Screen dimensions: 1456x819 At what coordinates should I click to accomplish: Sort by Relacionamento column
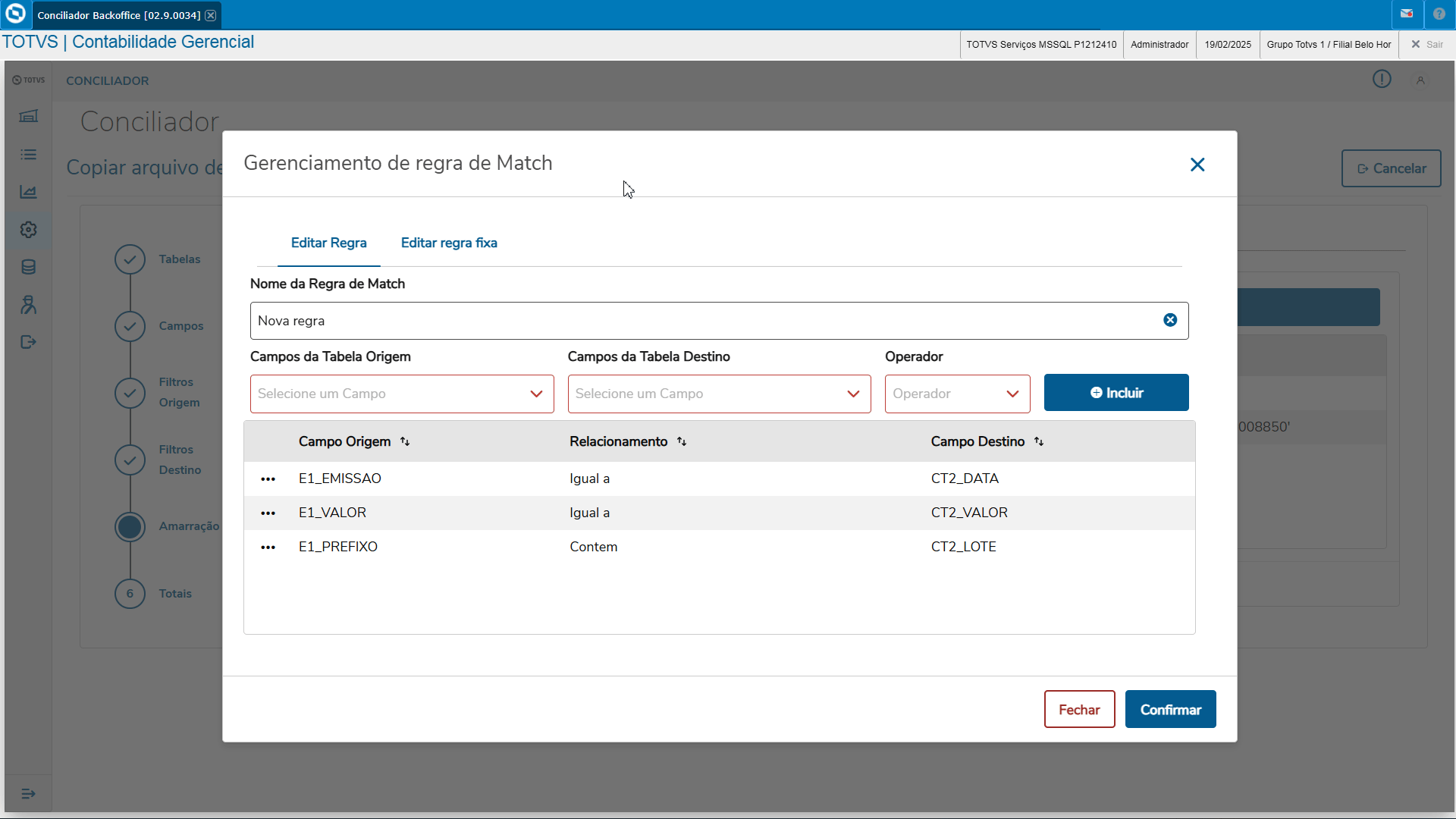click(682, 441)
